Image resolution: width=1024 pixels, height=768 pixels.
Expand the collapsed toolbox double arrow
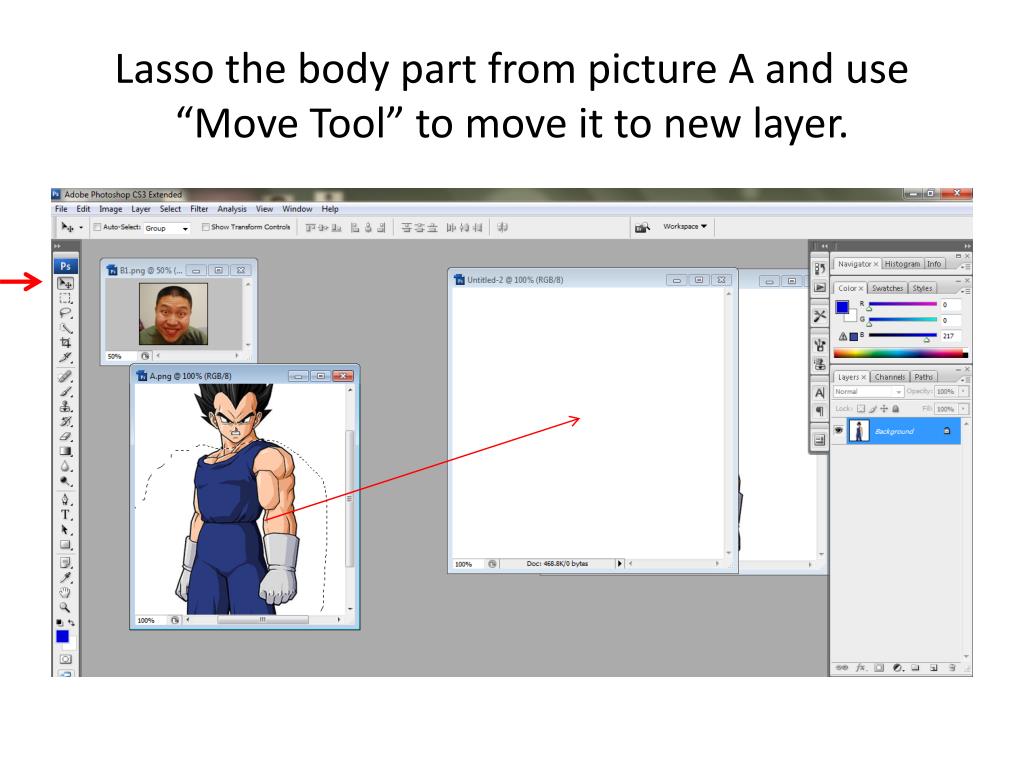click(57, 246)
